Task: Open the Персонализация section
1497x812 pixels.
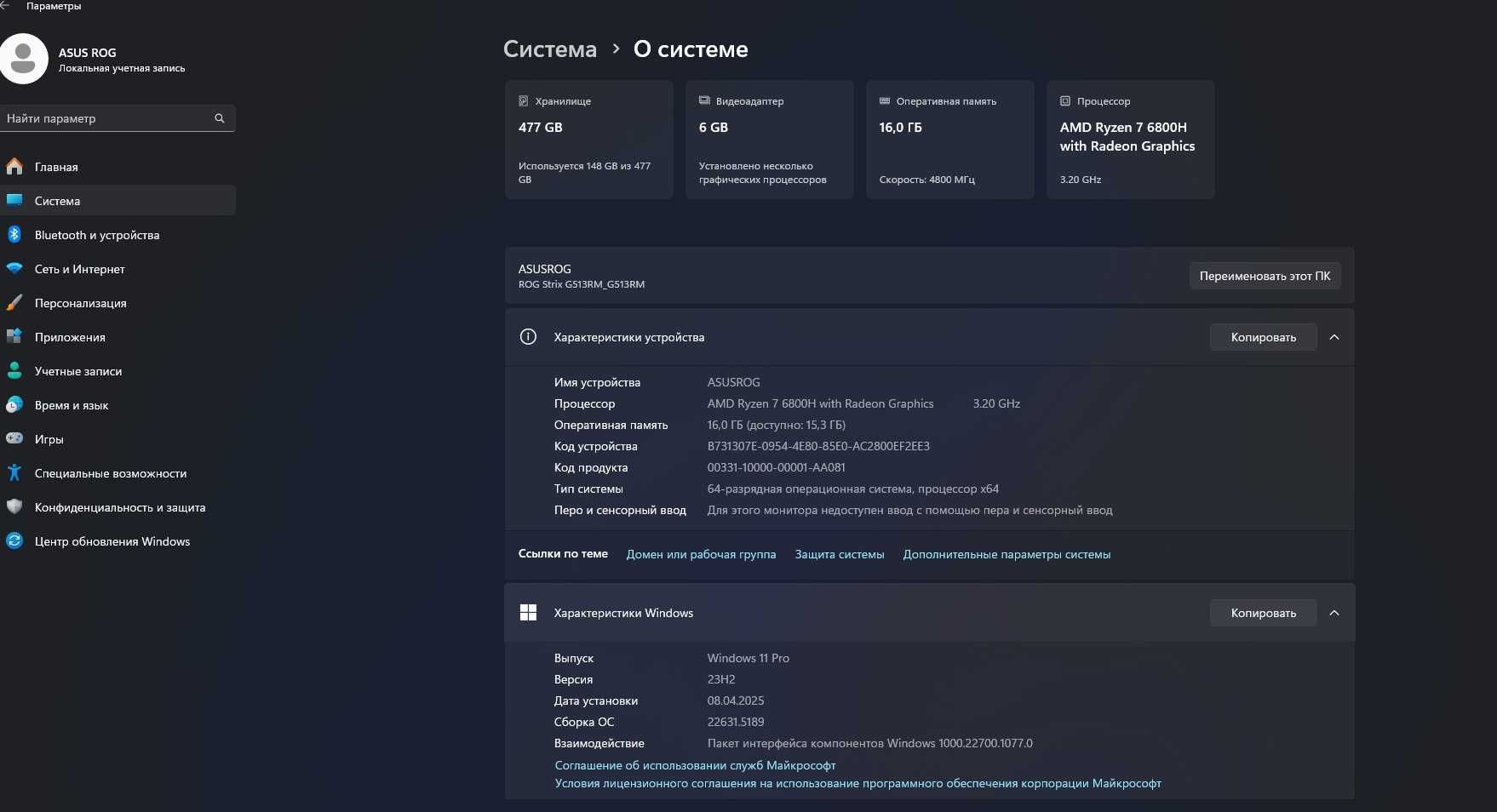Action: (x=118, y=303)
